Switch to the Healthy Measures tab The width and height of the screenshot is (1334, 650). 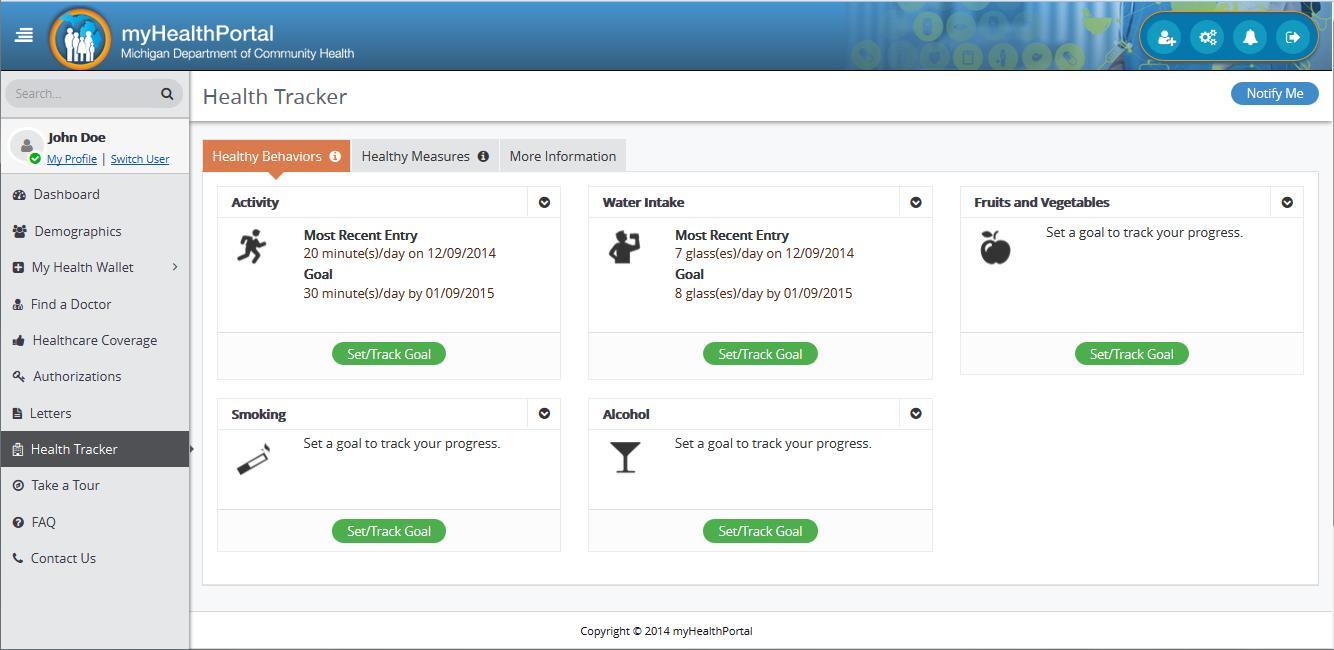pos(425,156)
